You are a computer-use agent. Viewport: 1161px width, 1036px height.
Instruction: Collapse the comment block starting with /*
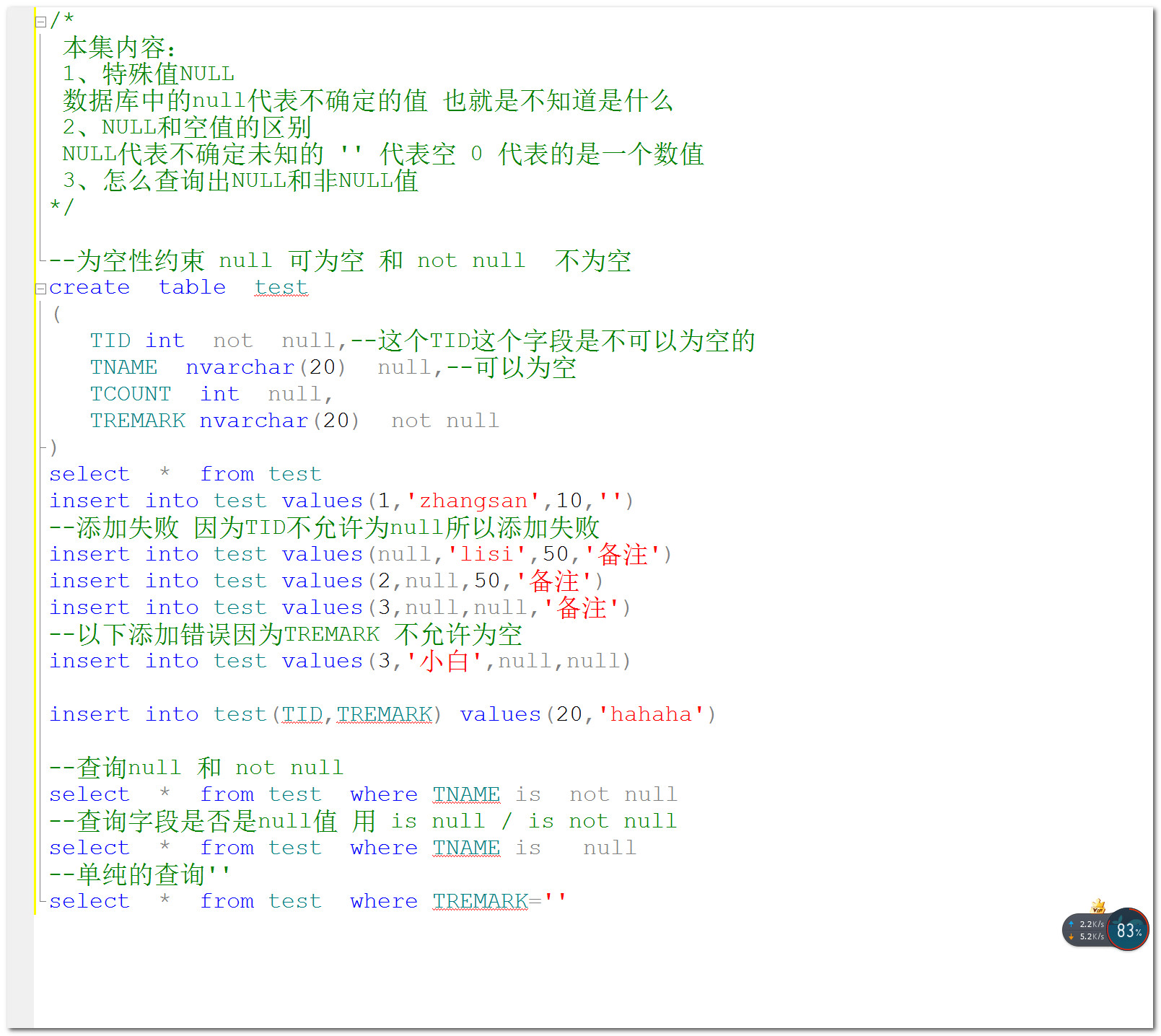tap(41, 22)
